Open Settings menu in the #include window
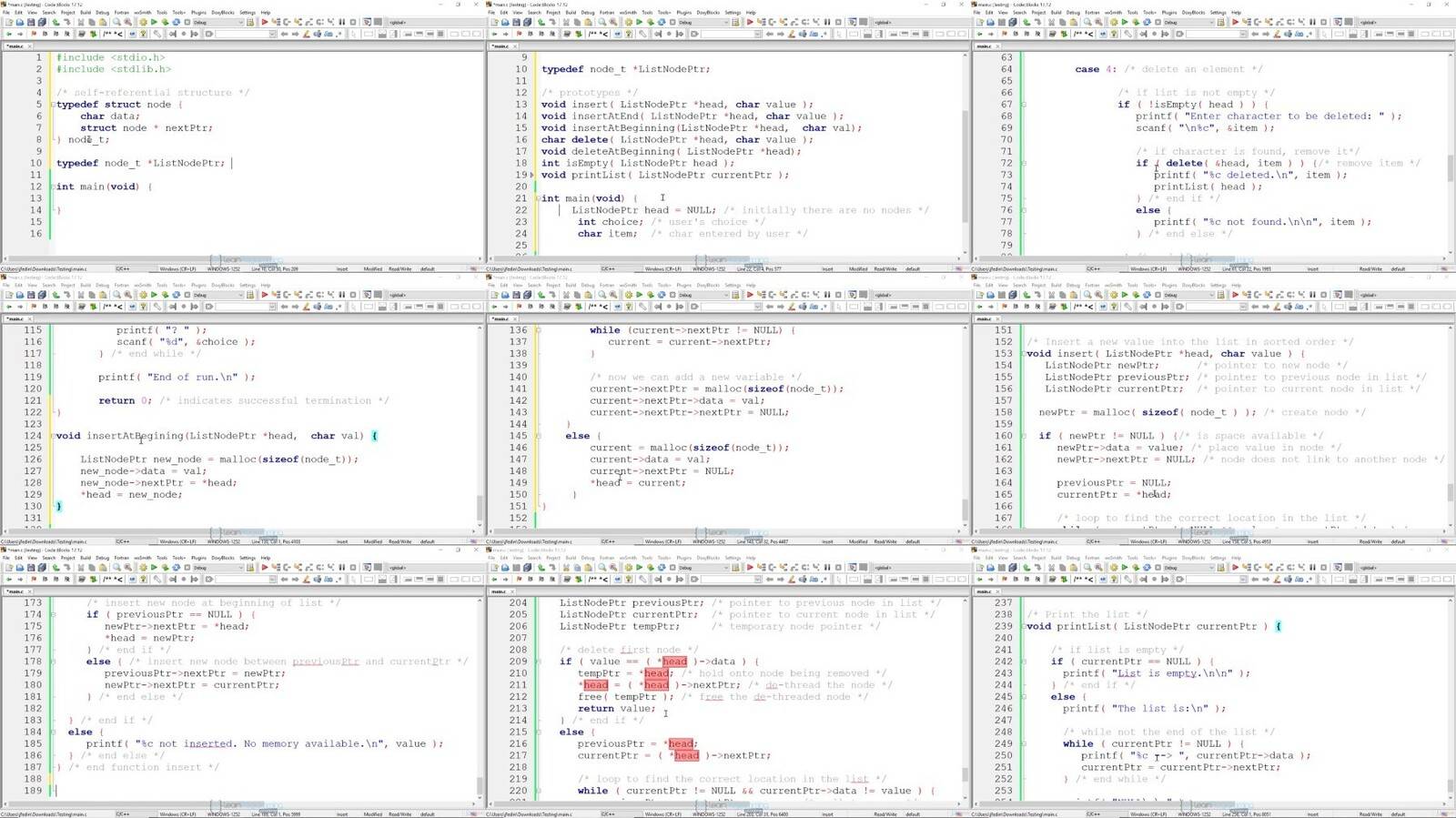 247,13
